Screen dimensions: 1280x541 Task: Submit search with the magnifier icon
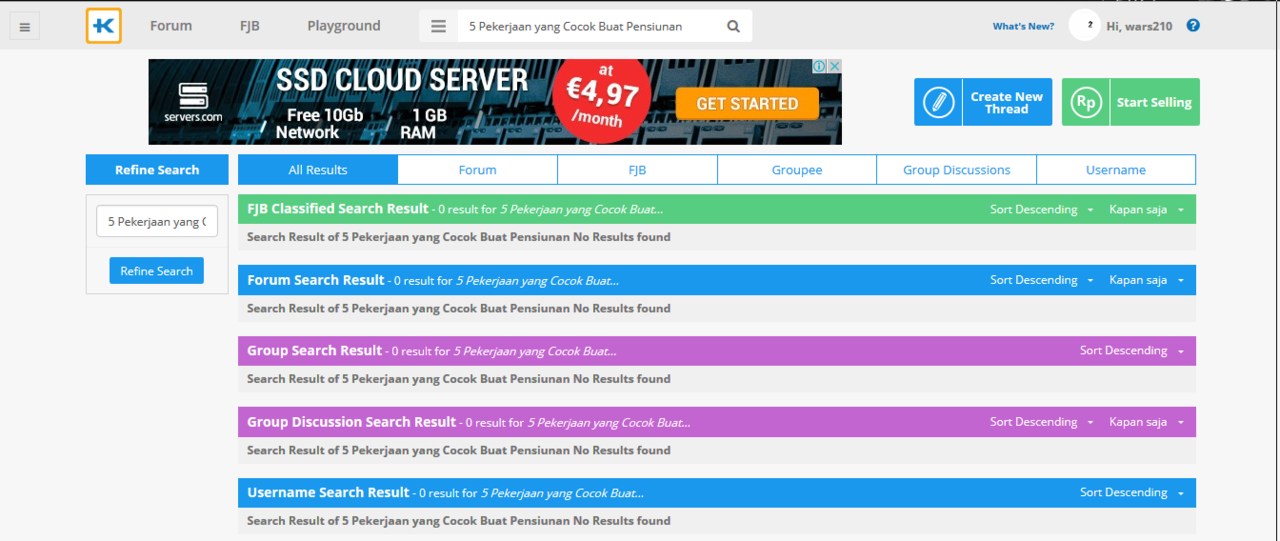(733, 27)
